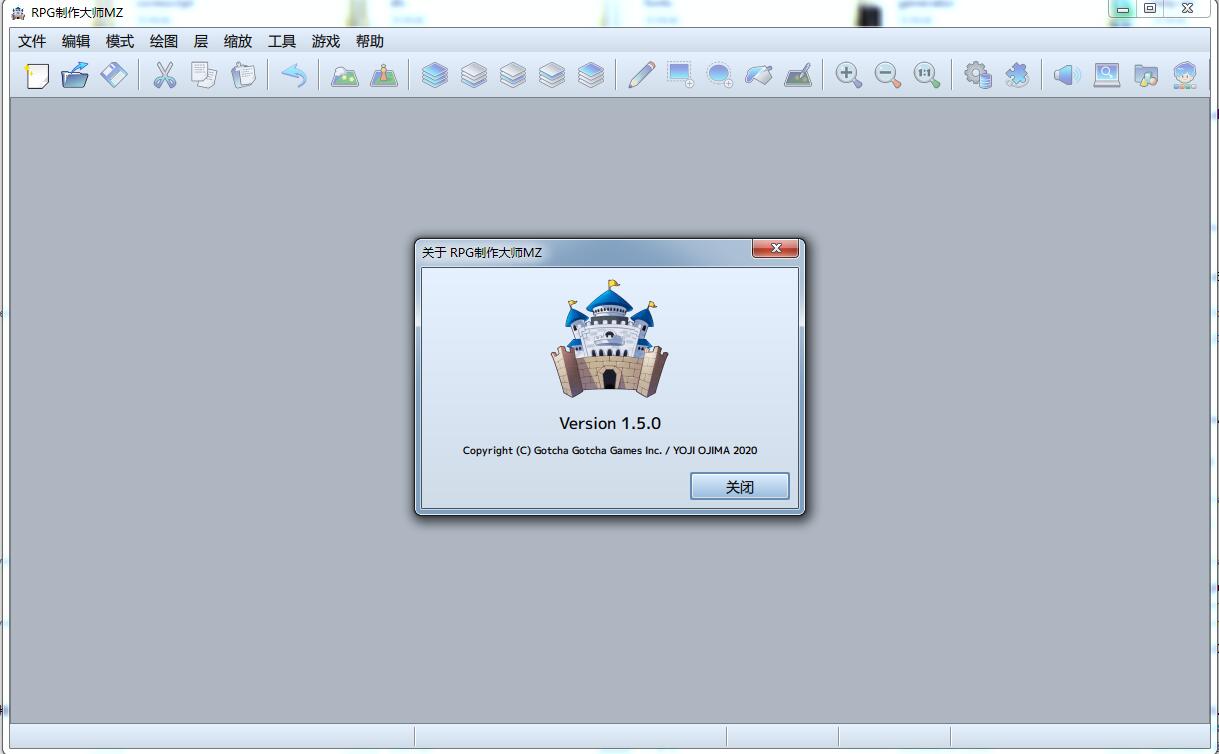Open the 编辑 menu
Image resolution: width=1219 pixels, height=754 pixels.
coord(76,41)
